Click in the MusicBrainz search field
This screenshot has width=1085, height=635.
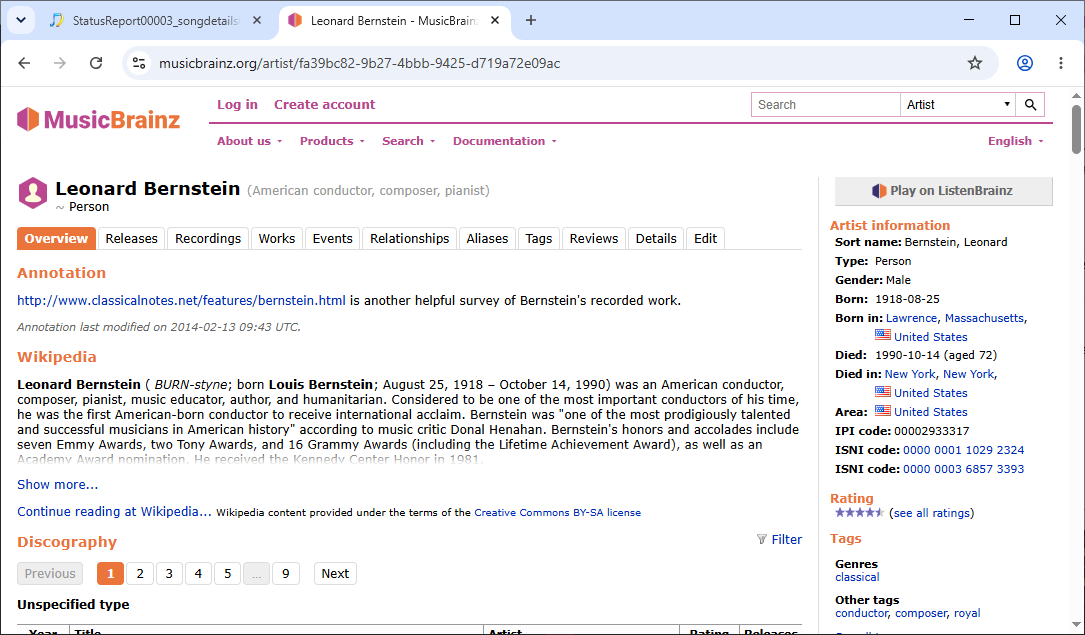826,104
